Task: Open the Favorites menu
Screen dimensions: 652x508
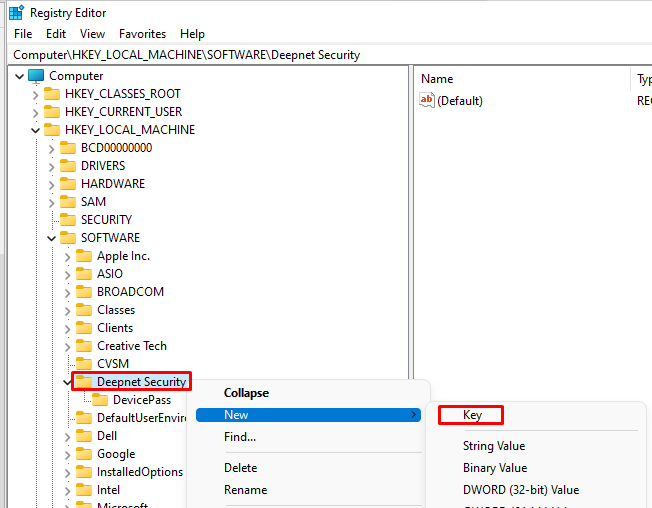Action: coord(143,34)
